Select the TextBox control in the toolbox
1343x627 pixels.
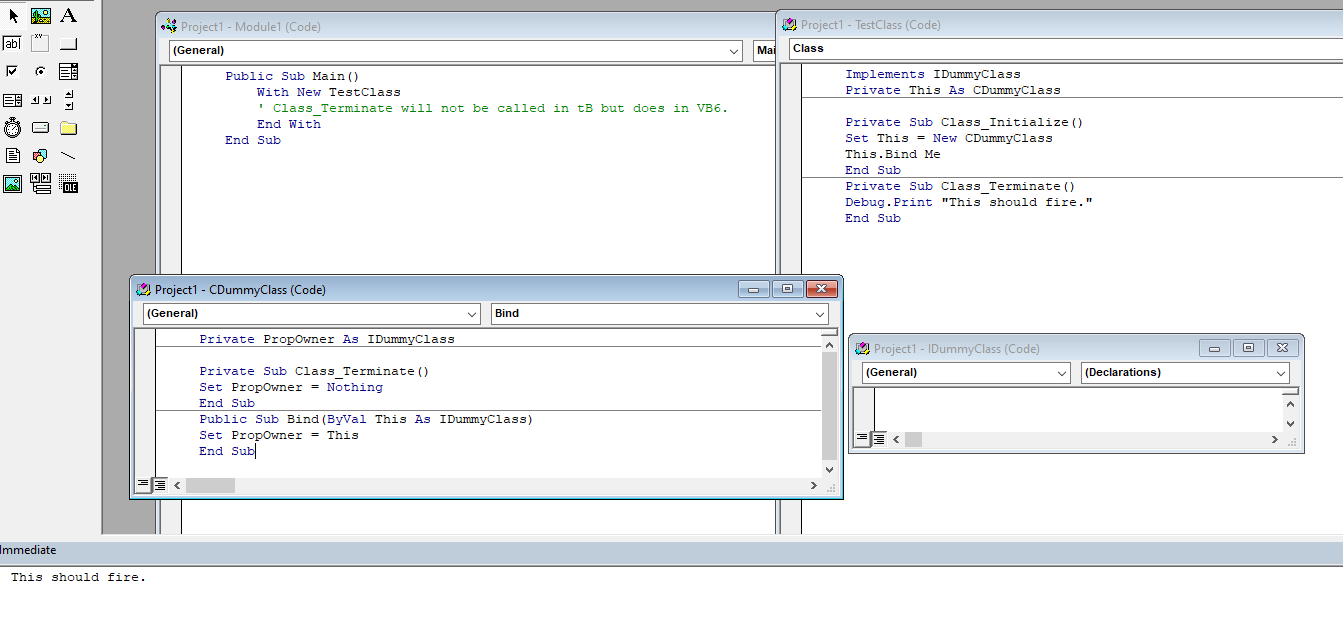pos(13,43)
